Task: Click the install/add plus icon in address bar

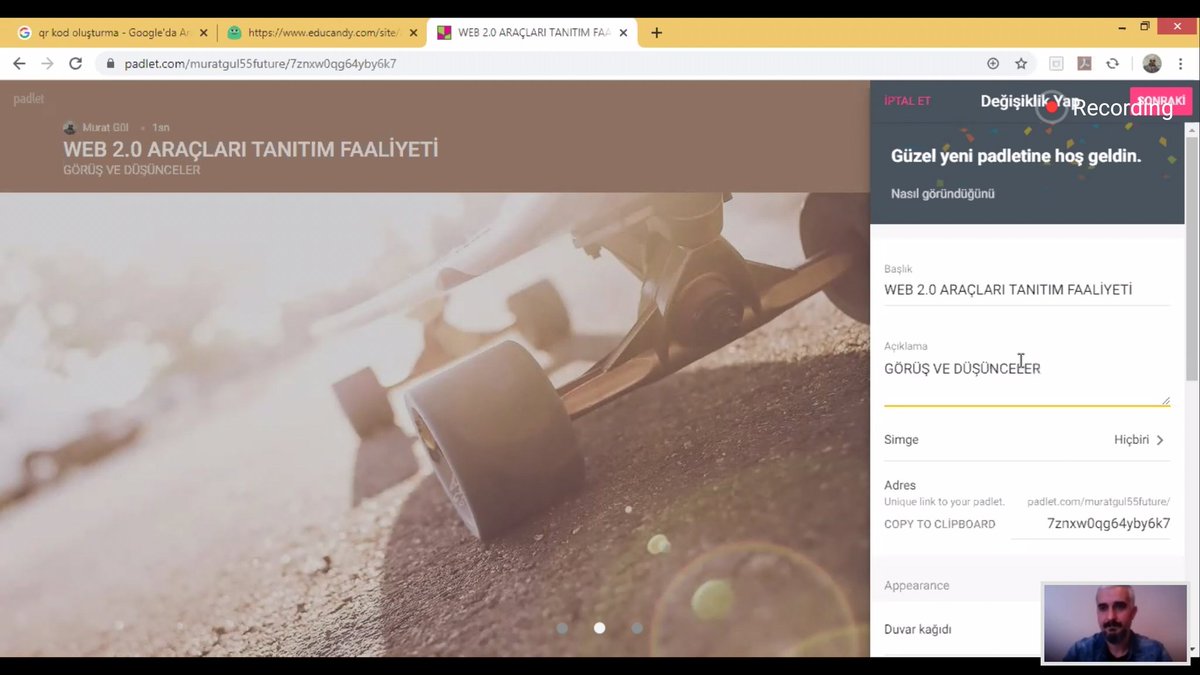Action: [993, 63]
